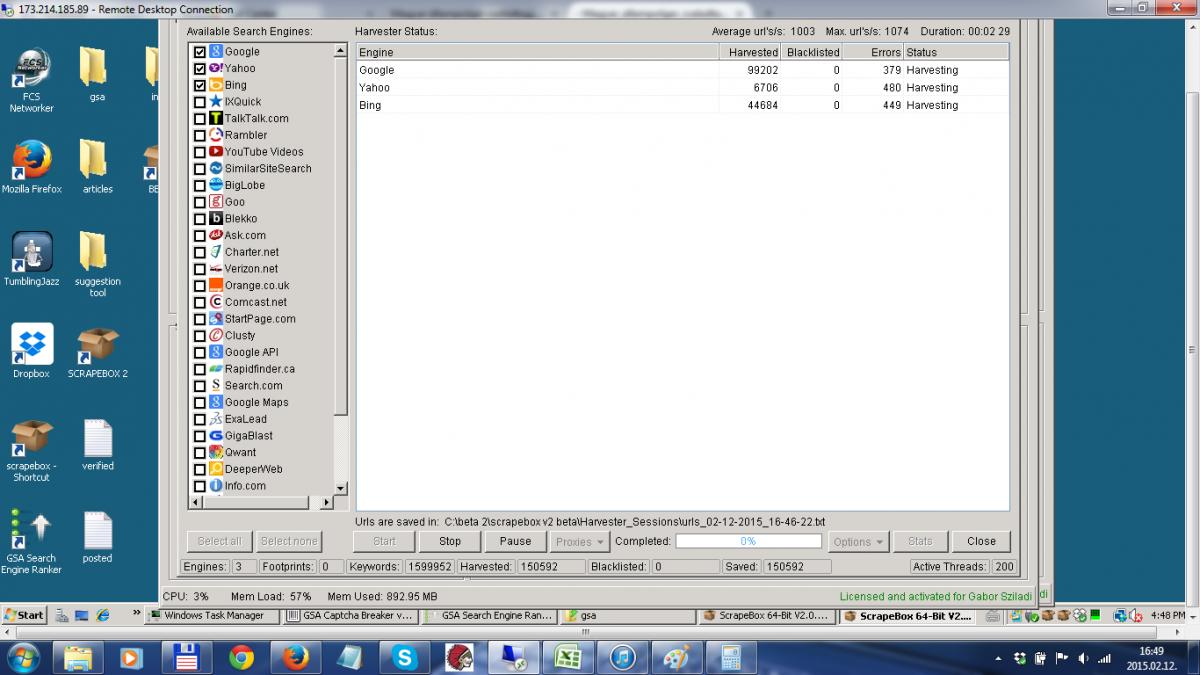The image size is (1200, 675).
Task: Click the Orange.co.uk engine icon
Action: point(215,285)
